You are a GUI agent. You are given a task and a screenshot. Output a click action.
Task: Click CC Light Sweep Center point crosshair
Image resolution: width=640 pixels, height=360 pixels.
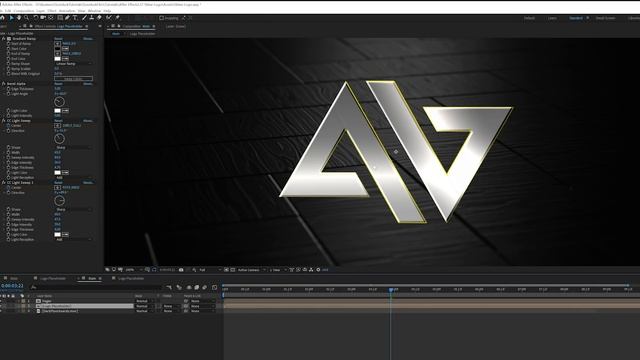tap(58, 126)
